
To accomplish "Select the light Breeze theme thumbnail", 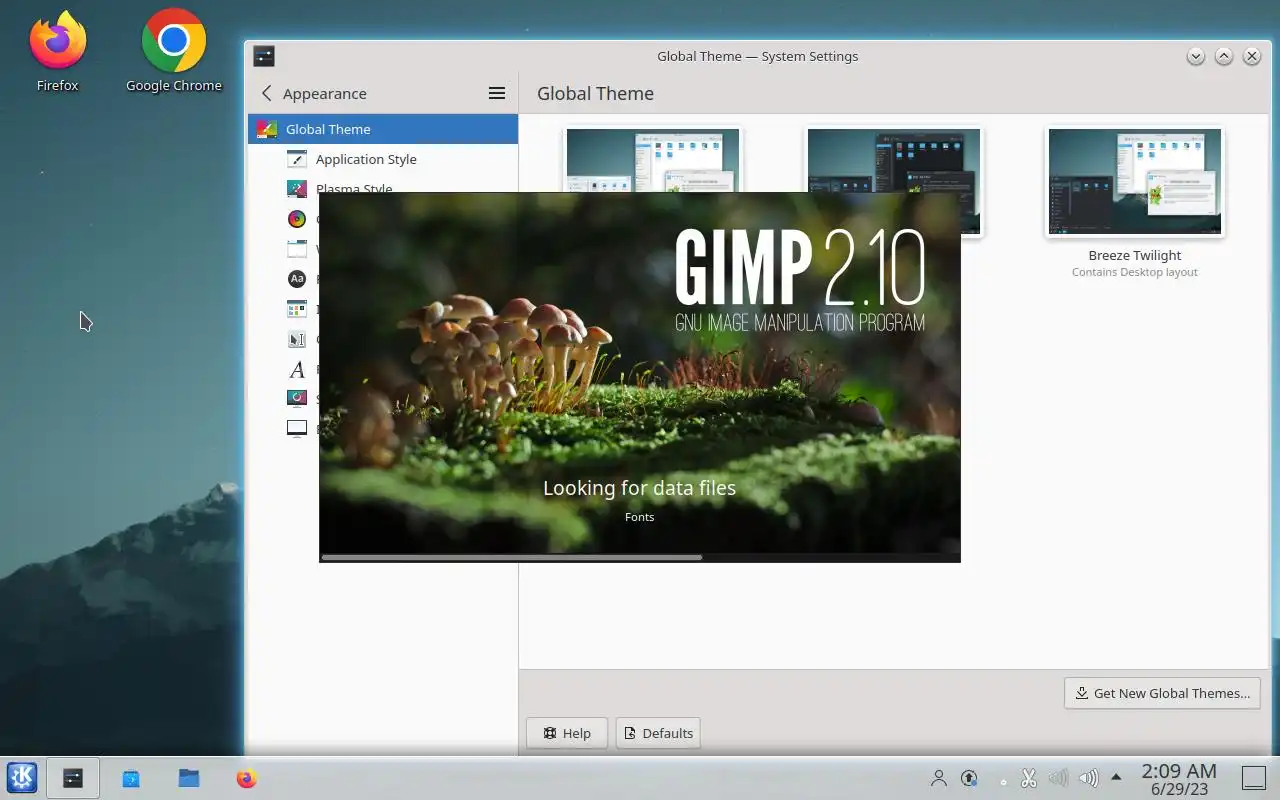I will point(653,160).
